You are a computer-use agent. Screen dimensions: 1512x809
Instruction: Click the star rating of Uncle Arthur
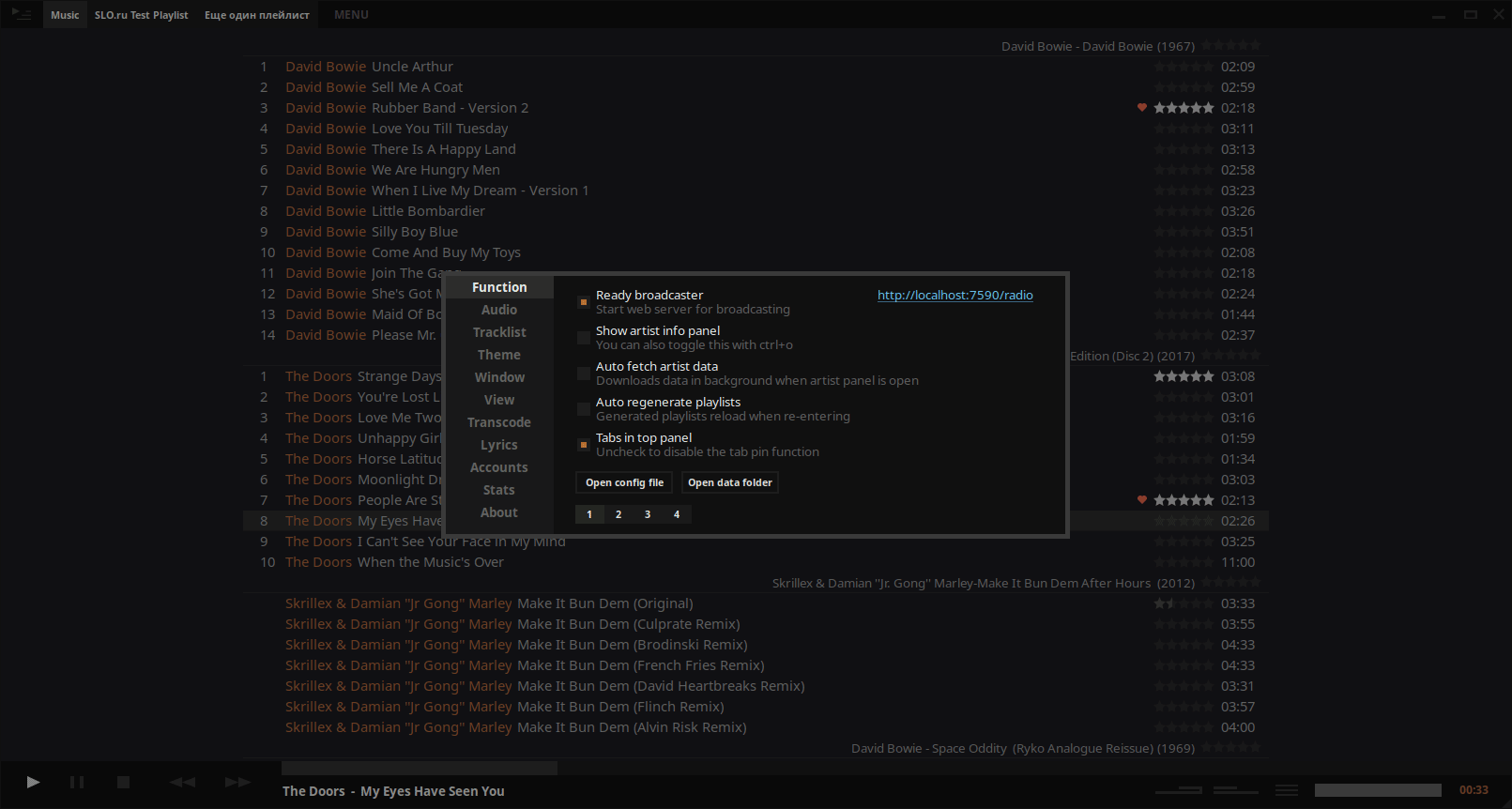tap(1184, 67)
